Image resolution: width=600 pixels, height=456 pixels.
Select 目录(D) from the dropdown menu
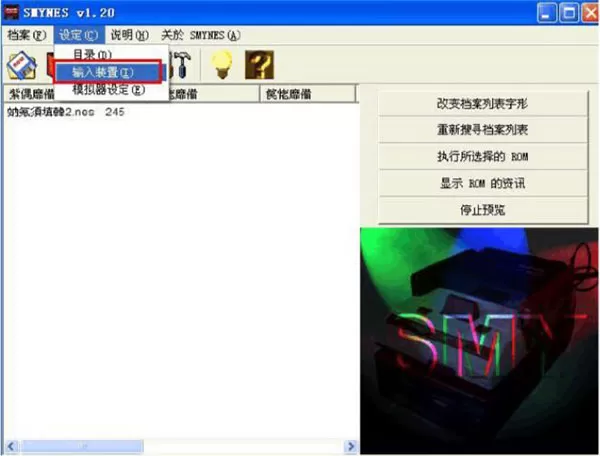(x=111, y=54)
